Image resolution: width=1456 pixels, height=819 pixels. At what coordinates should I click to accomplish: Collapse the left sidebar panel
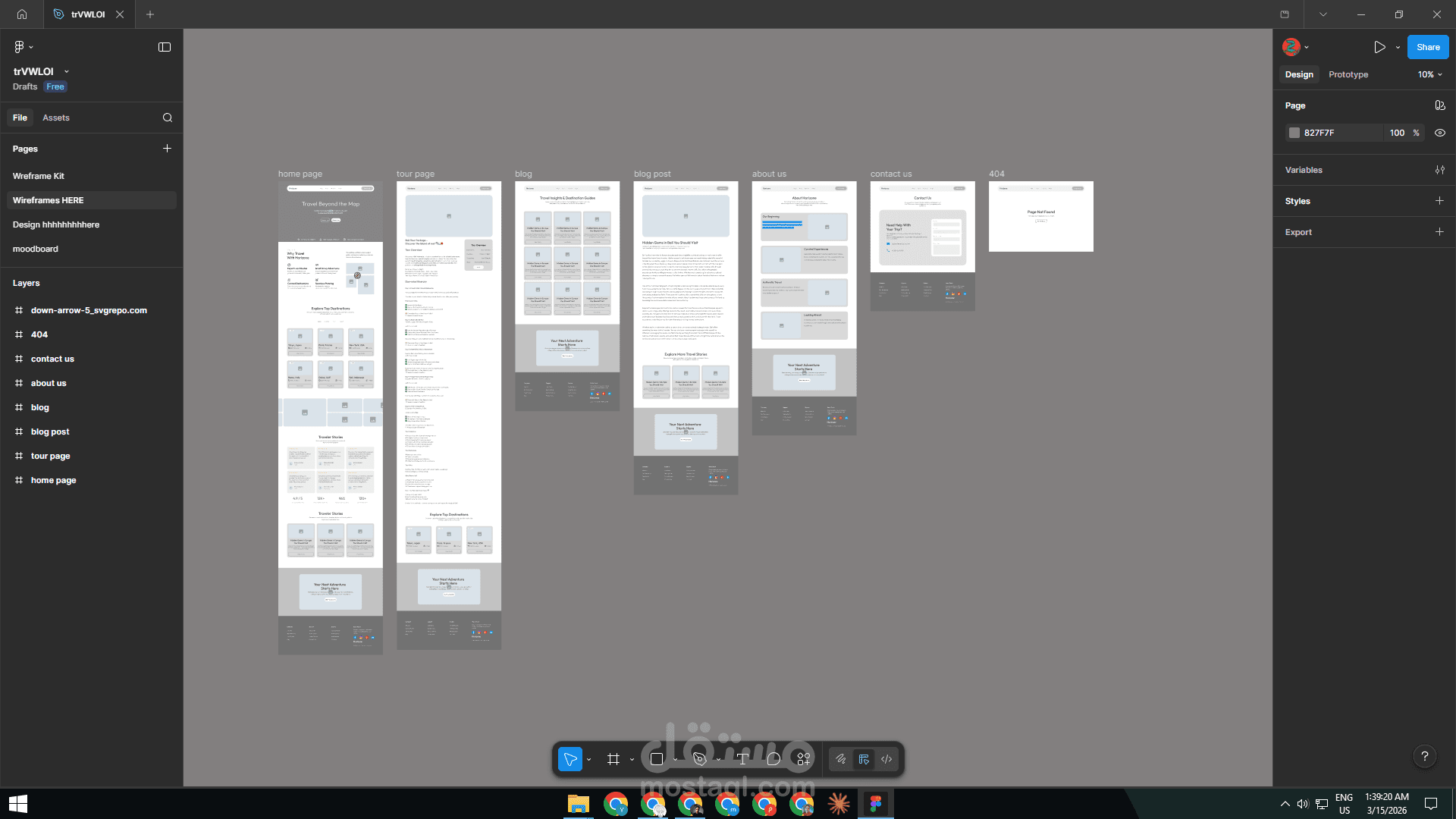pyautogui.click(x=165, y=47)
